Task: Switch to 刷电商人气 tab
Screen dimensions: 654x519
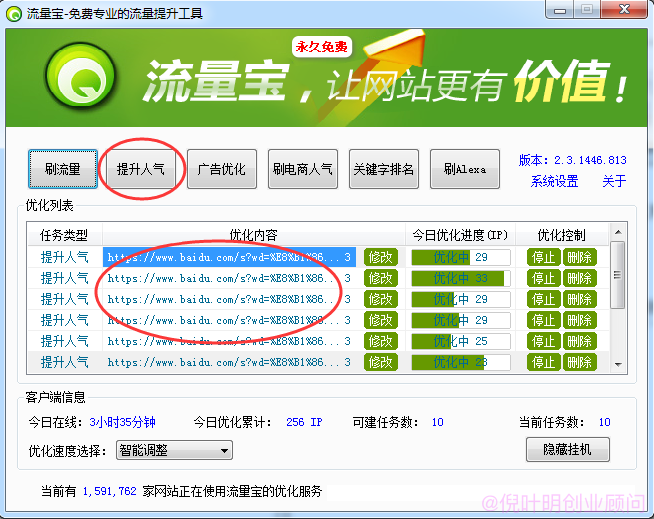Action: point(303,169)
